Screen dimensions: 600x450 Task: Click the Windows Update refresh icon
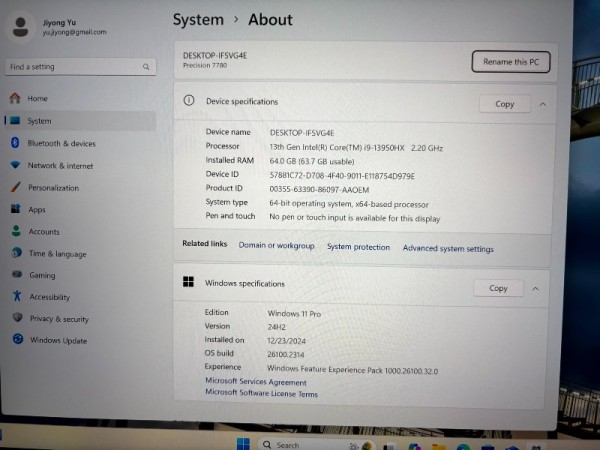coord(18,339)
